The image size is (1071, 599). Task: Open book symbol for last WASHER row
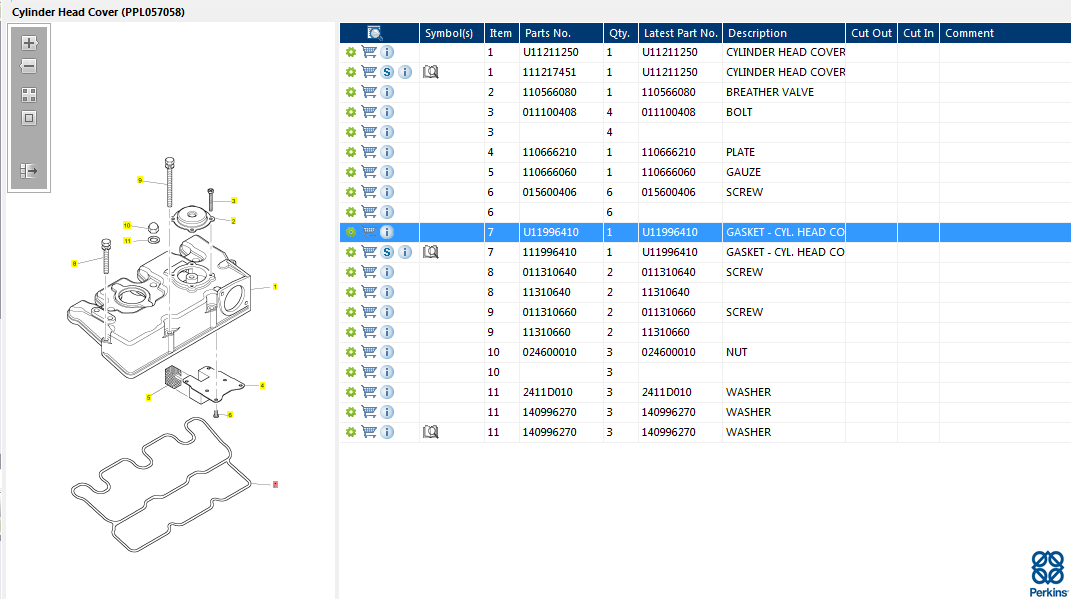430,432
